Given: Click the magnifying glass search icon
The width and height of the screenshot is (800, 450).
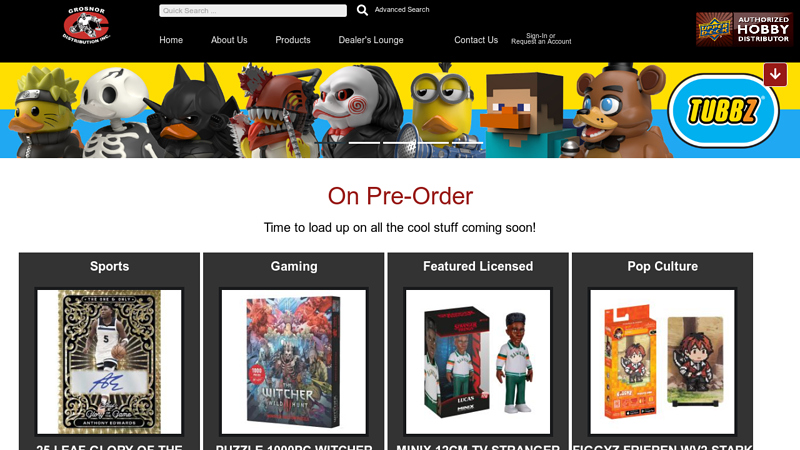Looking at the screenshot, I should pyautogui.click(x=362, y=10).
